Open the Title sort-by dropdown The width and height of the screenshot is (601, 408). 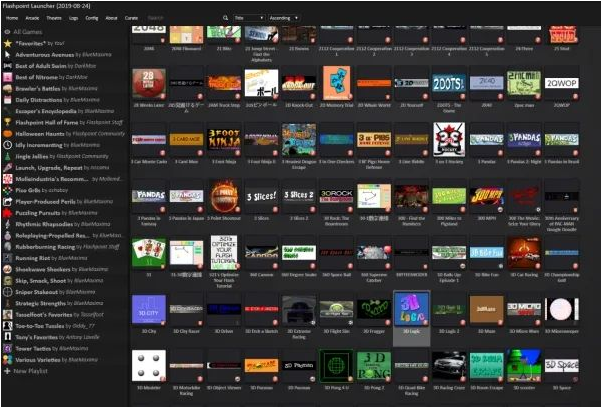(x=249, y=18)
